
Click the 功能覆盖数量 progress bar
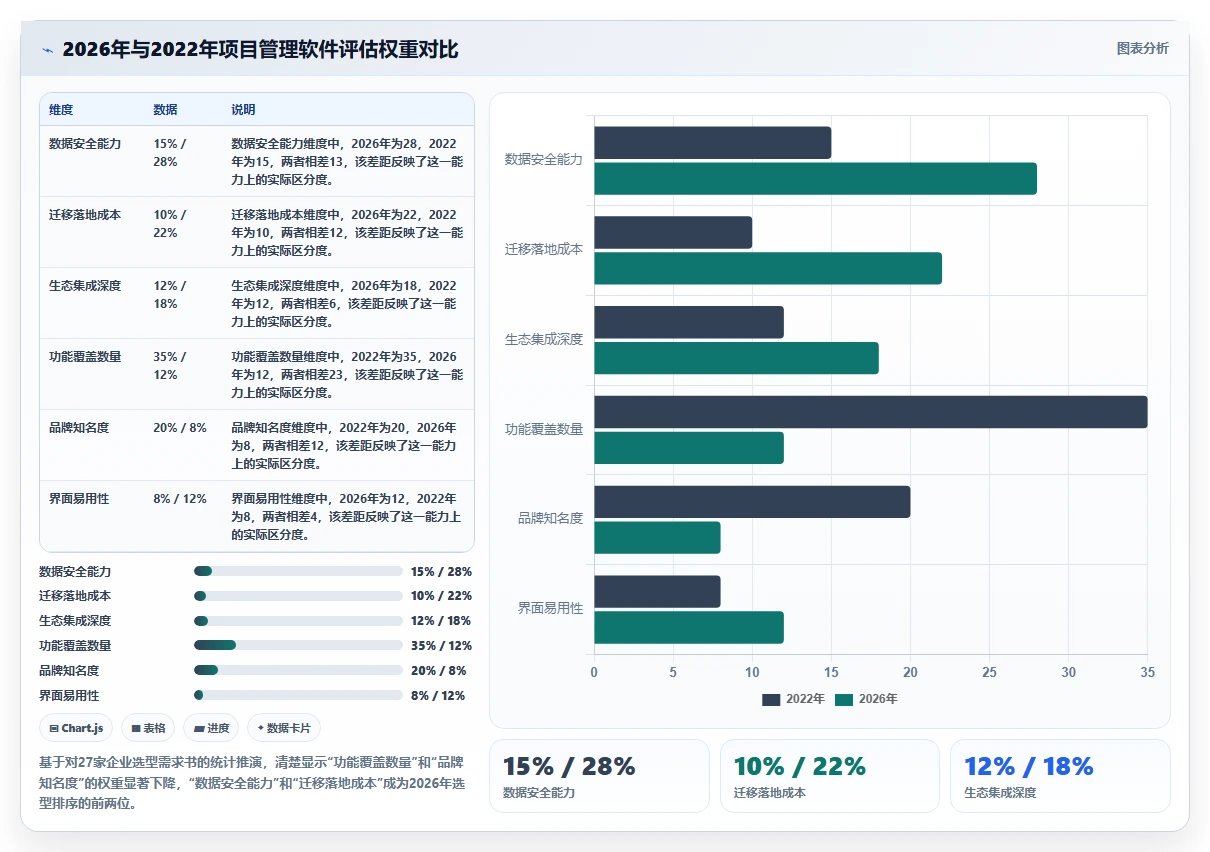(x=298, y=646)
